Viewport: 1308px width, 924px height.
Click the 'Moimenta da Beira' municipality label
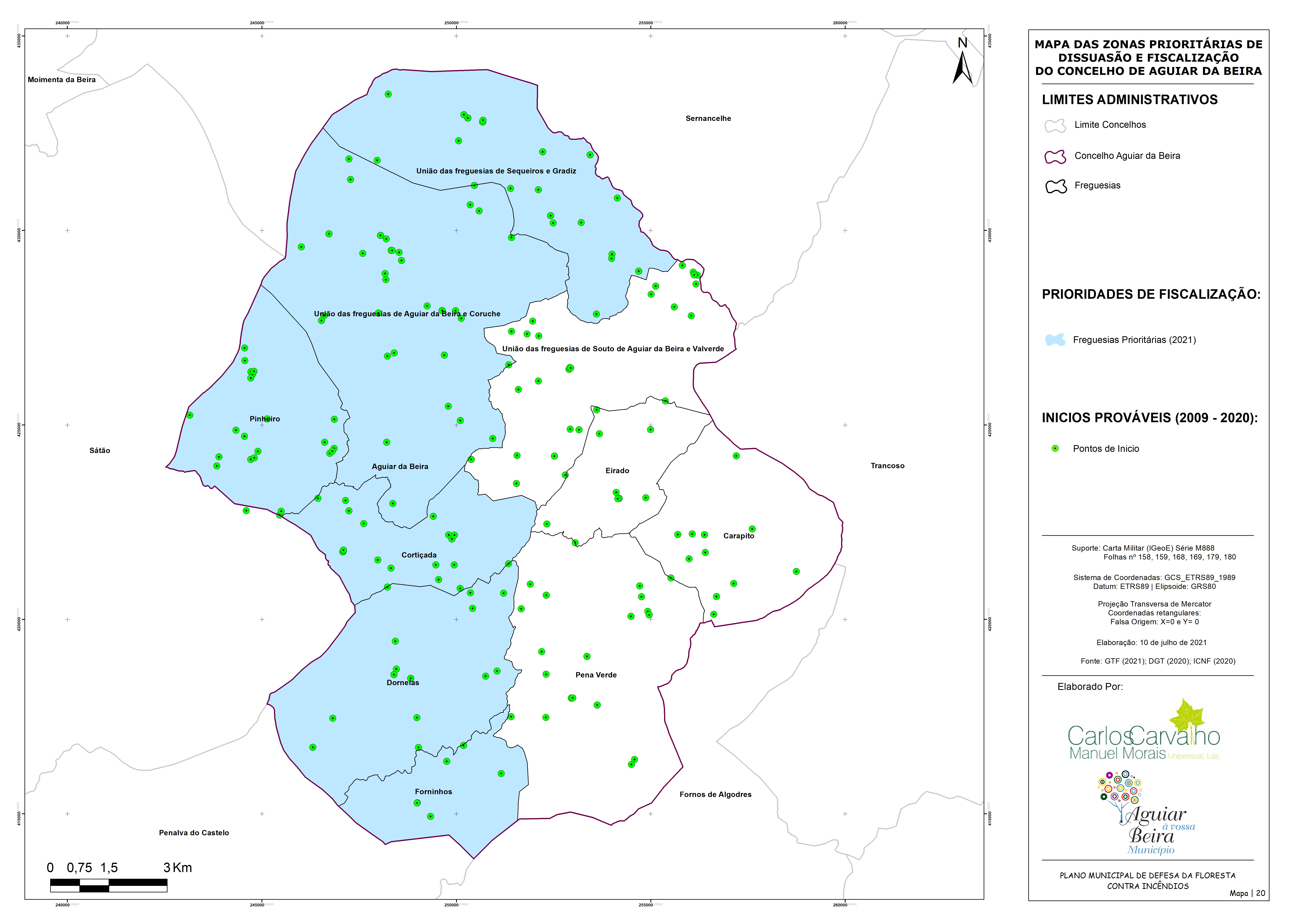tap(61, 80)
